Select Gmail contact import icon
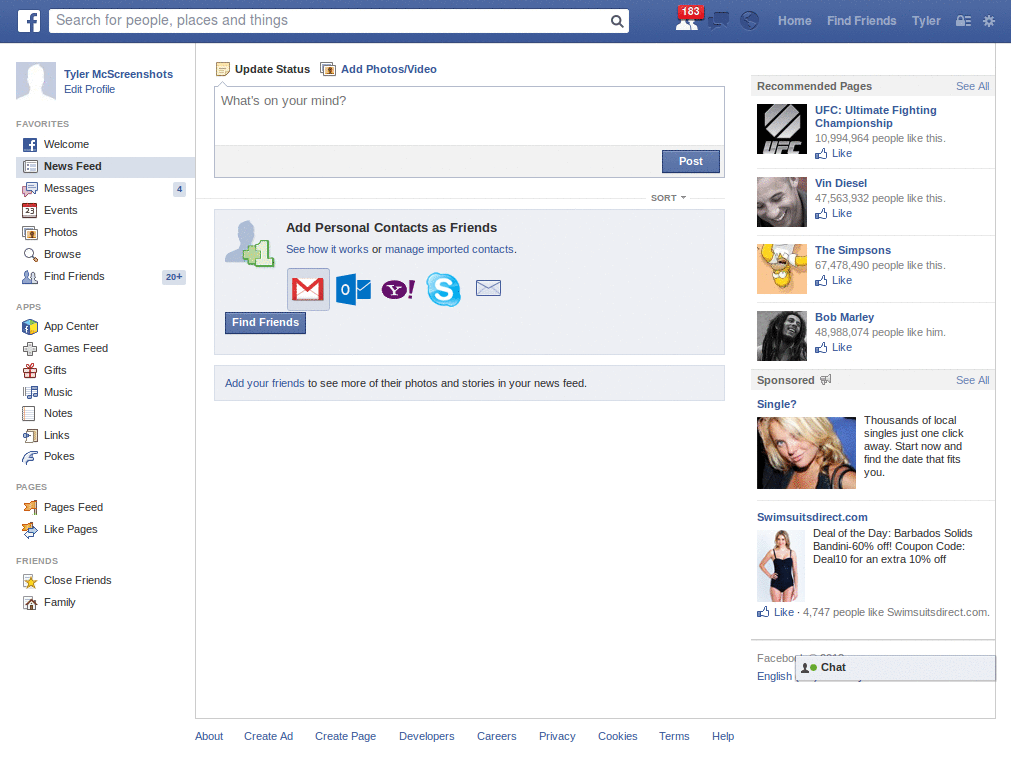Image resolution: width=1024 pixels, height=768 pixels. (x=308, y=289)
